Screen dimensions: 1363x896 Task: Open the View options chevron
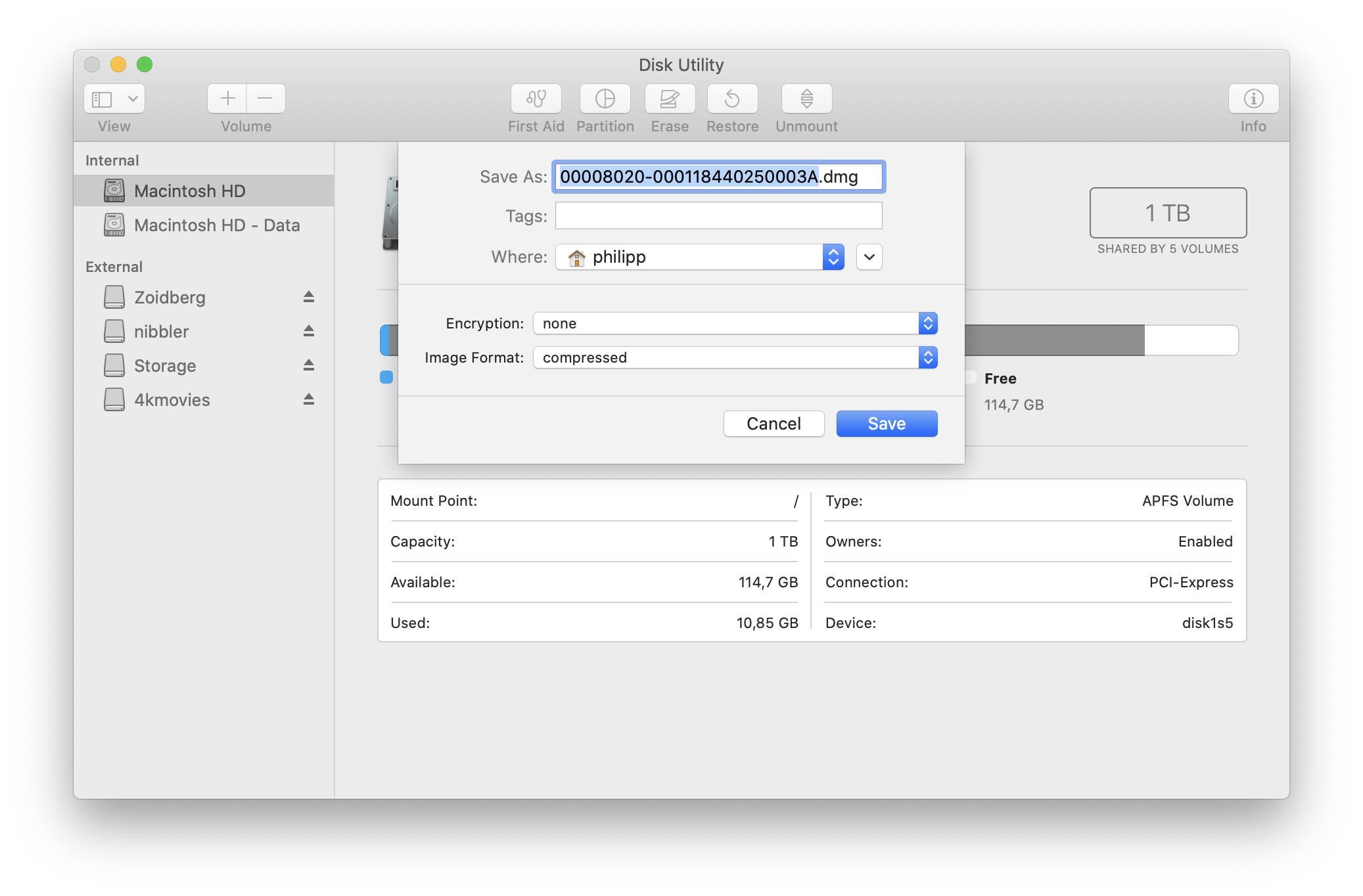click(133, 99)
